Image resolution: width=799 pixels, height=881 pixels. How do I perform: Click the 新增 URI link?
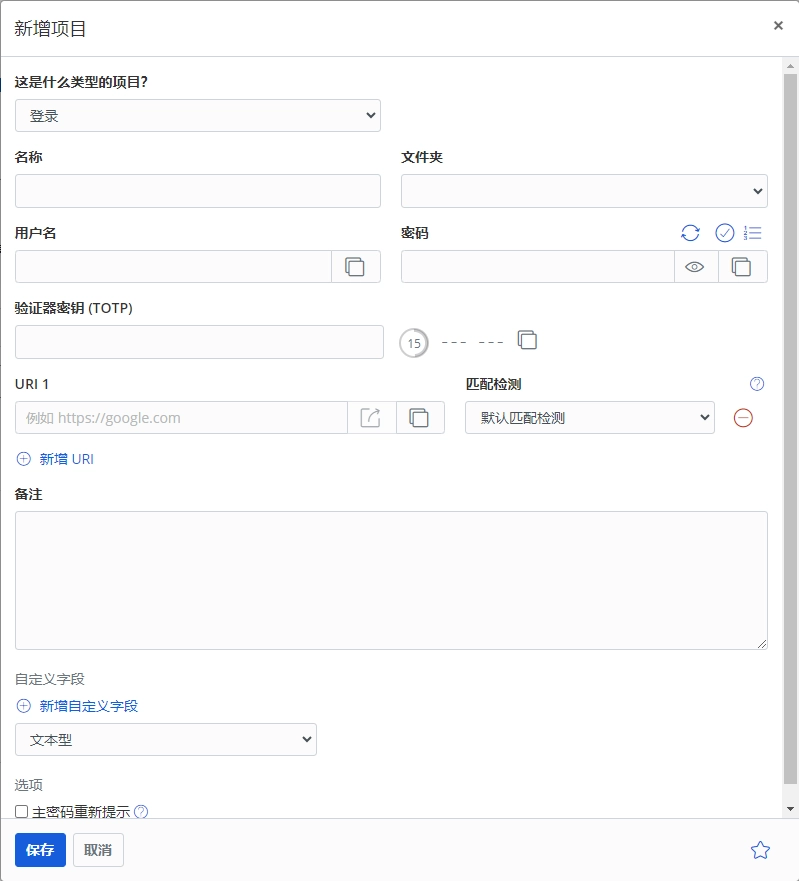coord(66,459)
